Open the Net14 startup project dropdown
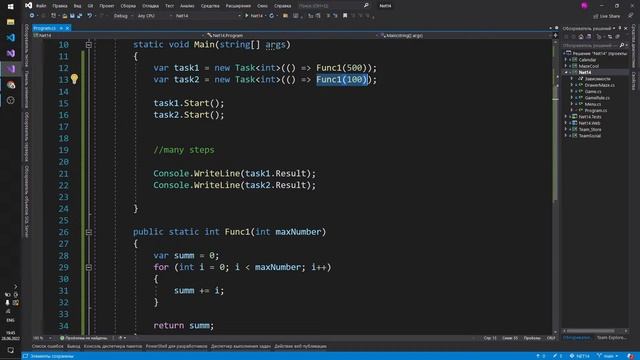 click(208, 16)
